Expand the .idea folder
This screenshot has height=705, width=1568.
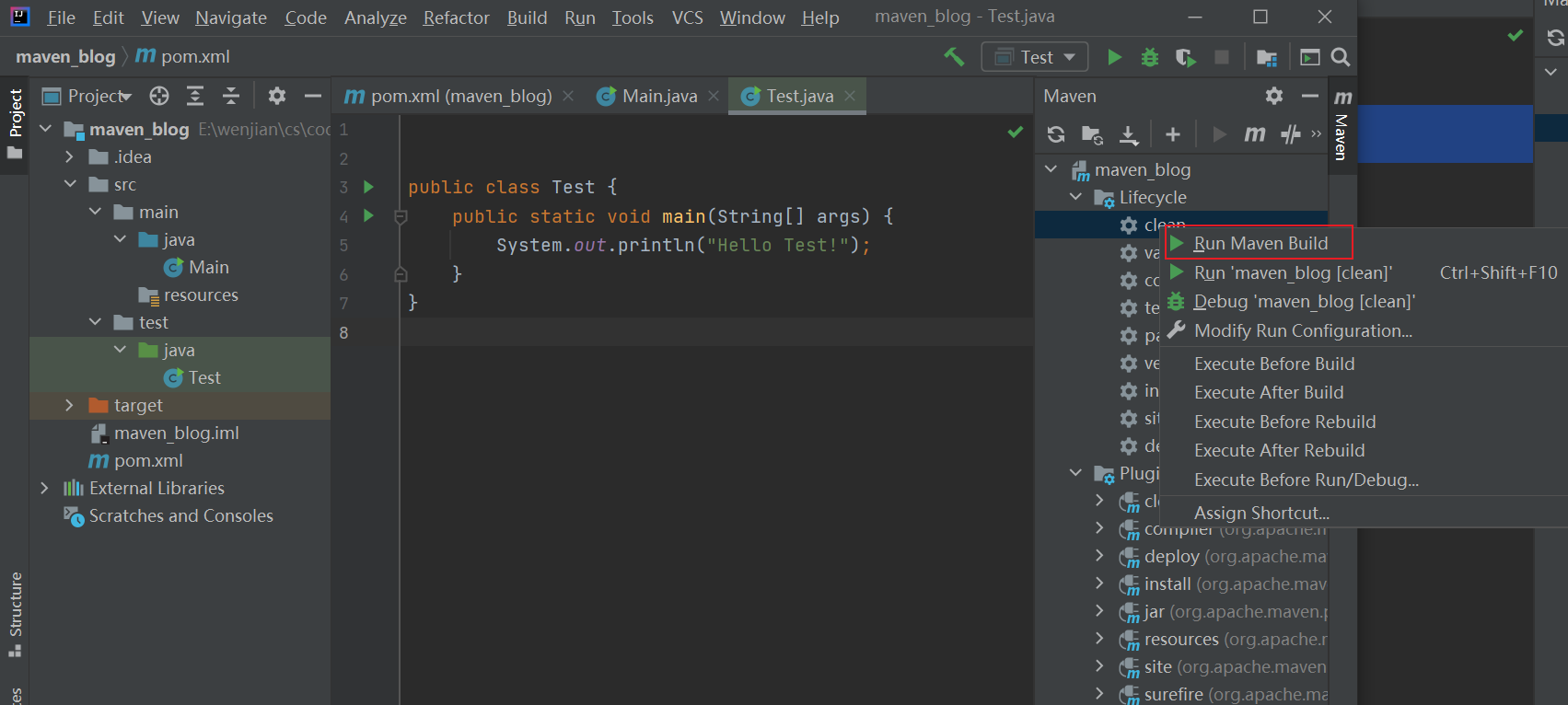pos(69,156)
